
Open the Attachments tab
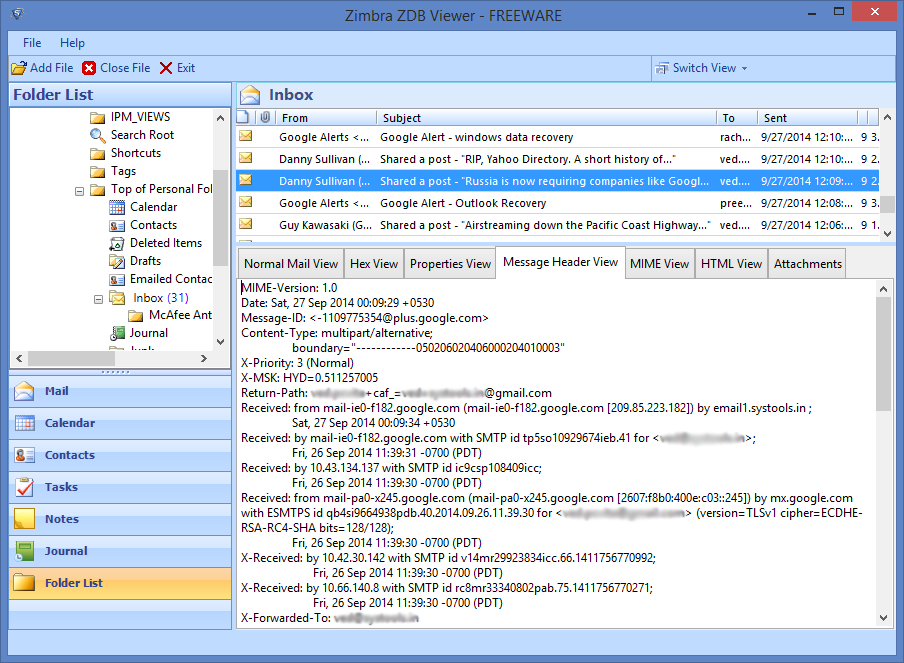[x=807, y=264]
